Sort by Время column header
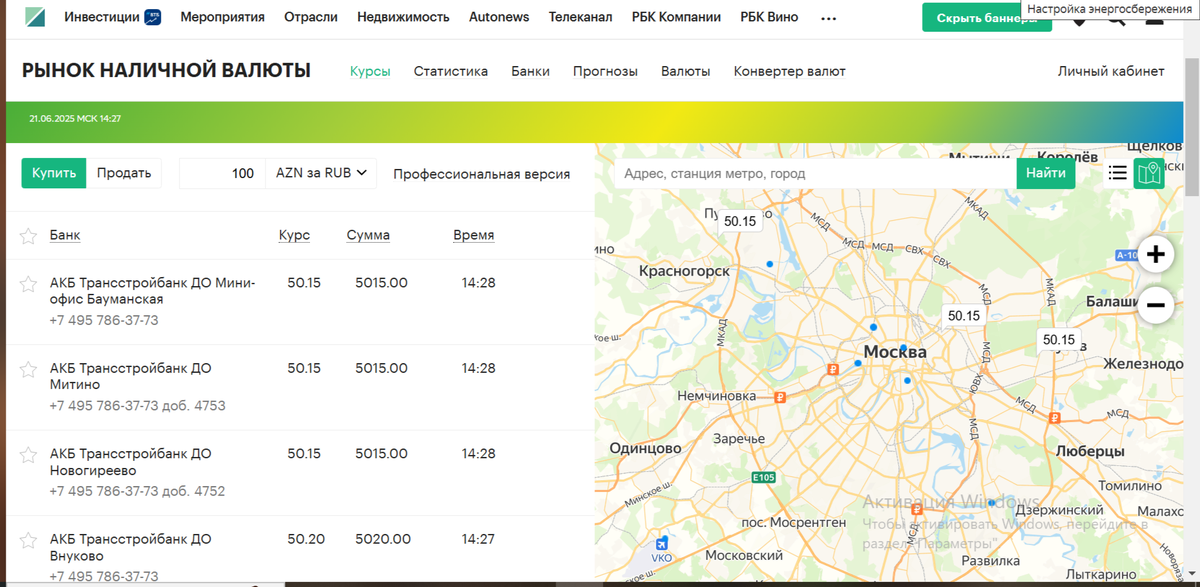The image size is (1200, 587). 473,235
